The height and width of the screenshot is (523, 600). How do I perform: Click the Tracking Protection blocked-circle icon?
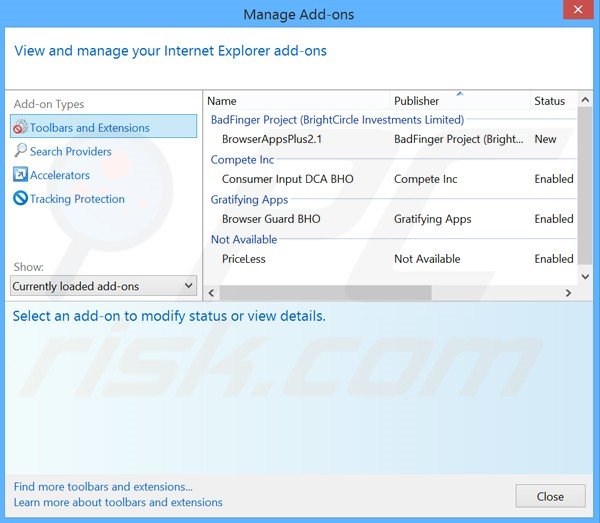click(x=20, y=198)
